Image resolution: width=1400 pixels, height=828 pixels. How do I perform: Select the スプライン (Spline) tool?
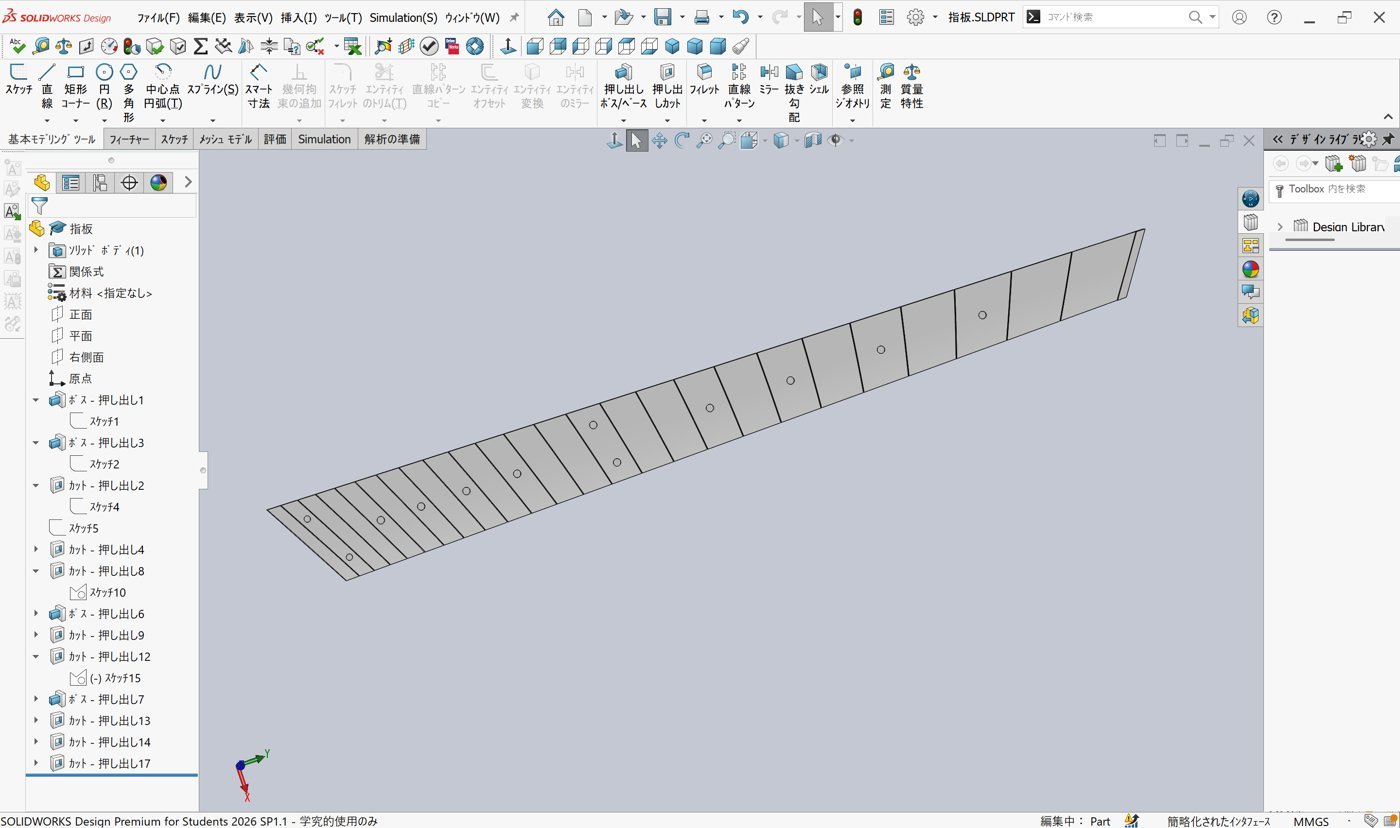coord(212,80)
